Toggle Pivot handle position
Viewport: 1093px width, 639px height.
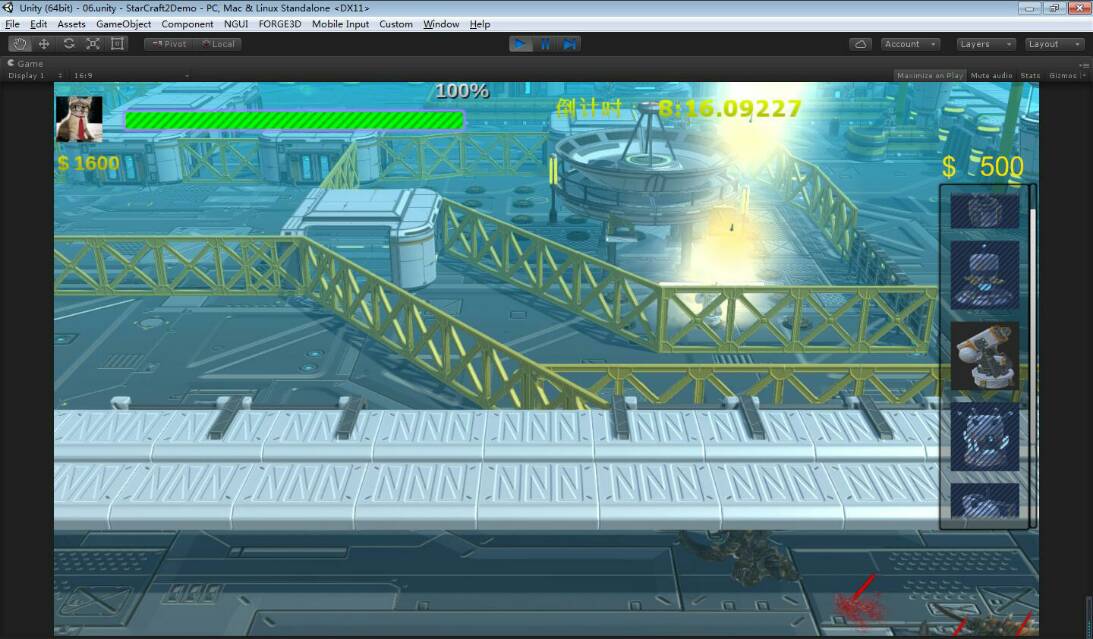(169, 44)
